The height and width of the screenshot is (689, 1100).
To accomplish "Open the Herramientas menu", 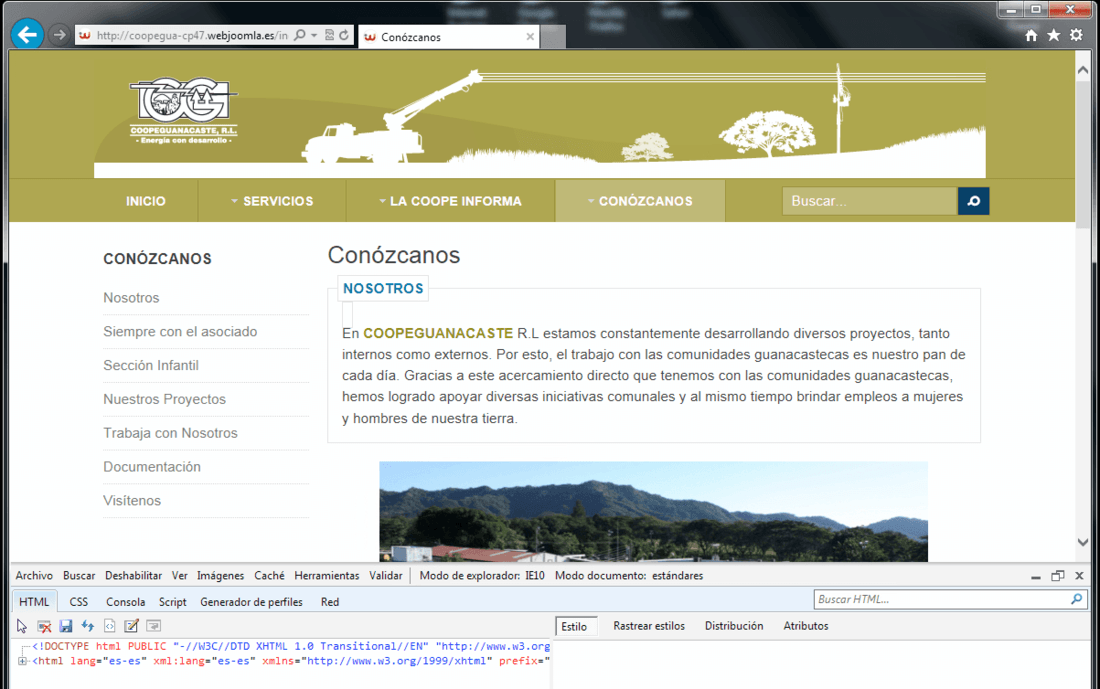I will click(x=327, y=576).
